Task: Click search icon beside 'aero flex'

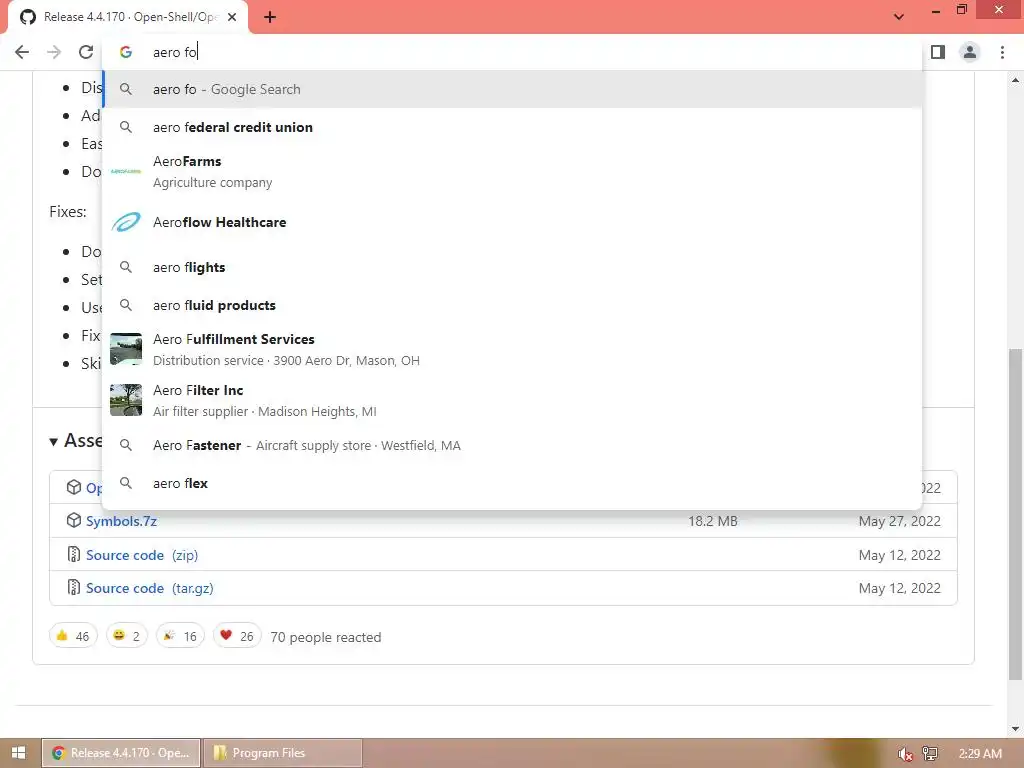Action: coord(126,483)
